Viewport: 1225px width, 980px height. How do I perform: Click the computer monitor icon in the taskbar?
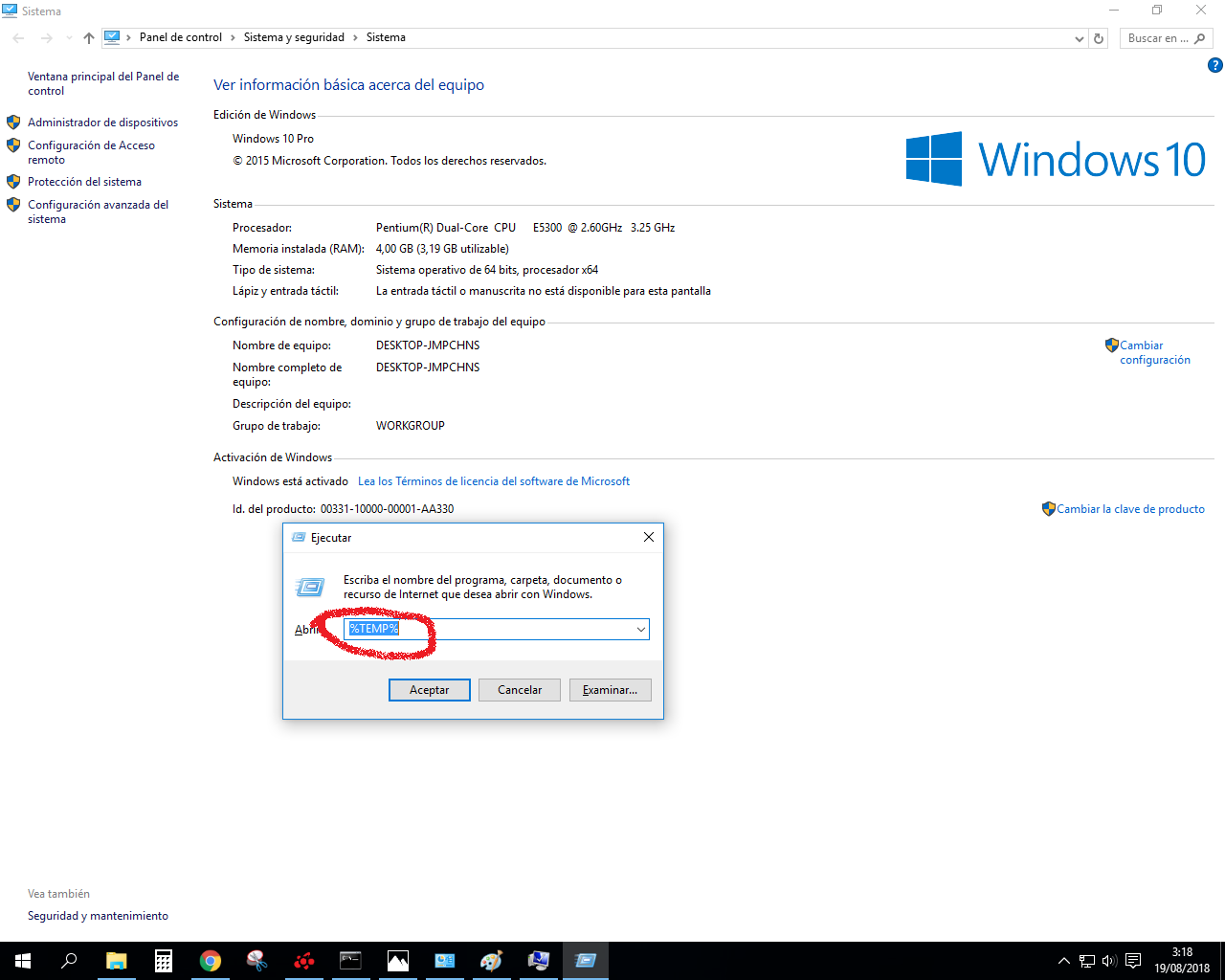[538, 961]
